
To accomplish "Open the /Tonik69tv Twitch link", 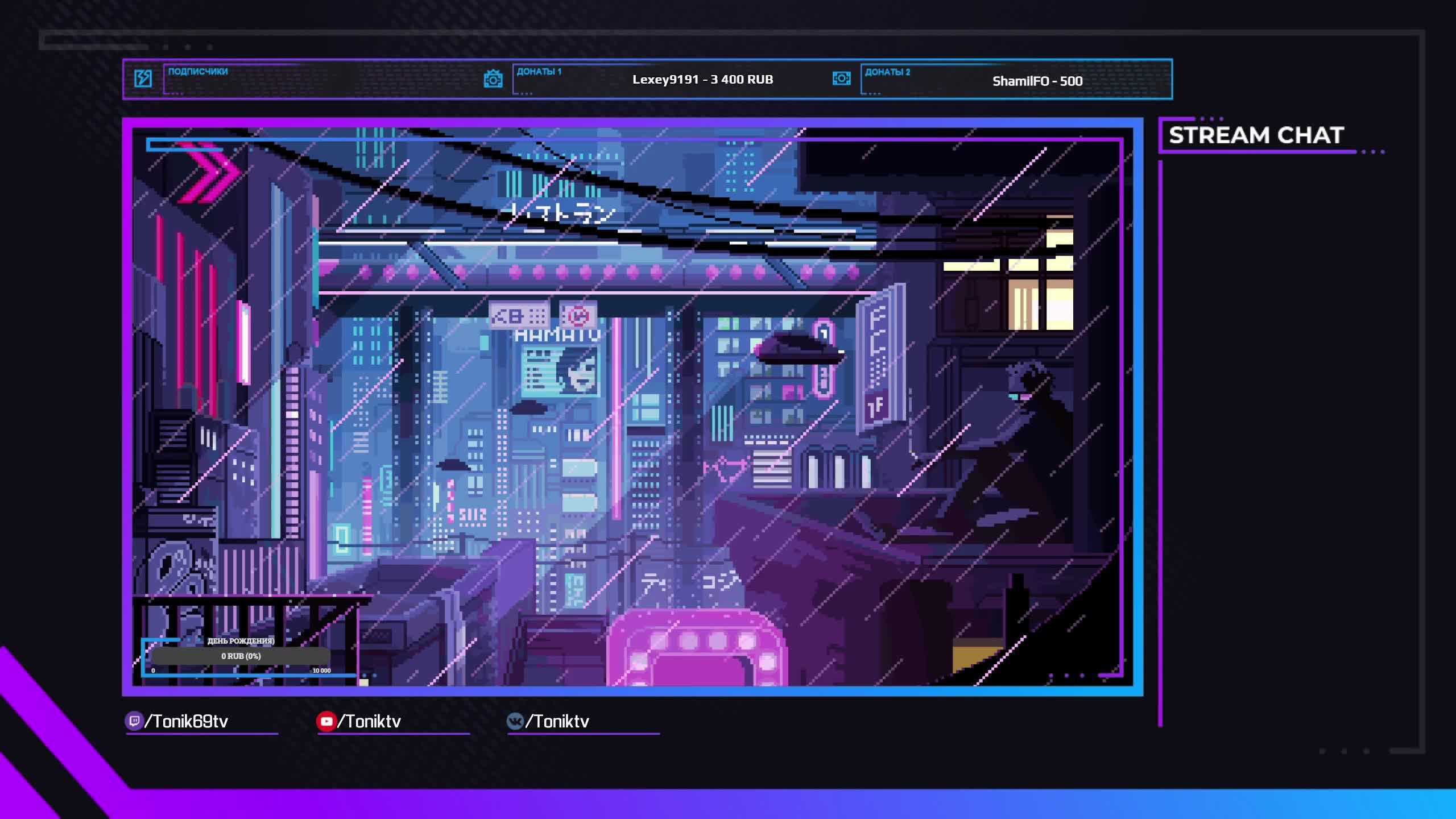I will click(187, 722).
